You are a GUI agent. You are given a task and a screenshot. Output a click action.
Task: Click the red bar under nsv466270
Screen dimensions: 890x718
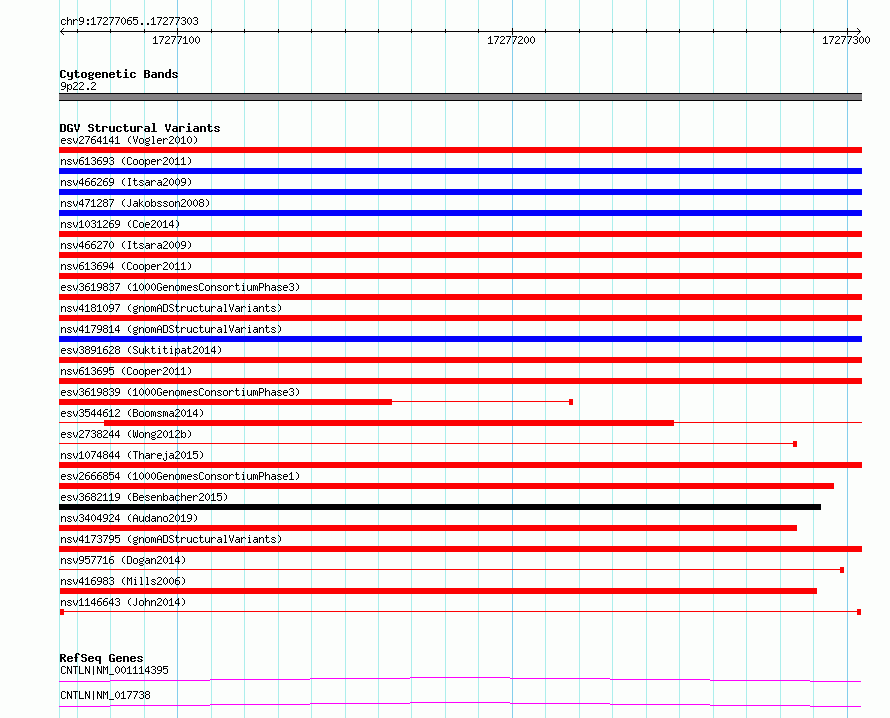pos(460,255)
